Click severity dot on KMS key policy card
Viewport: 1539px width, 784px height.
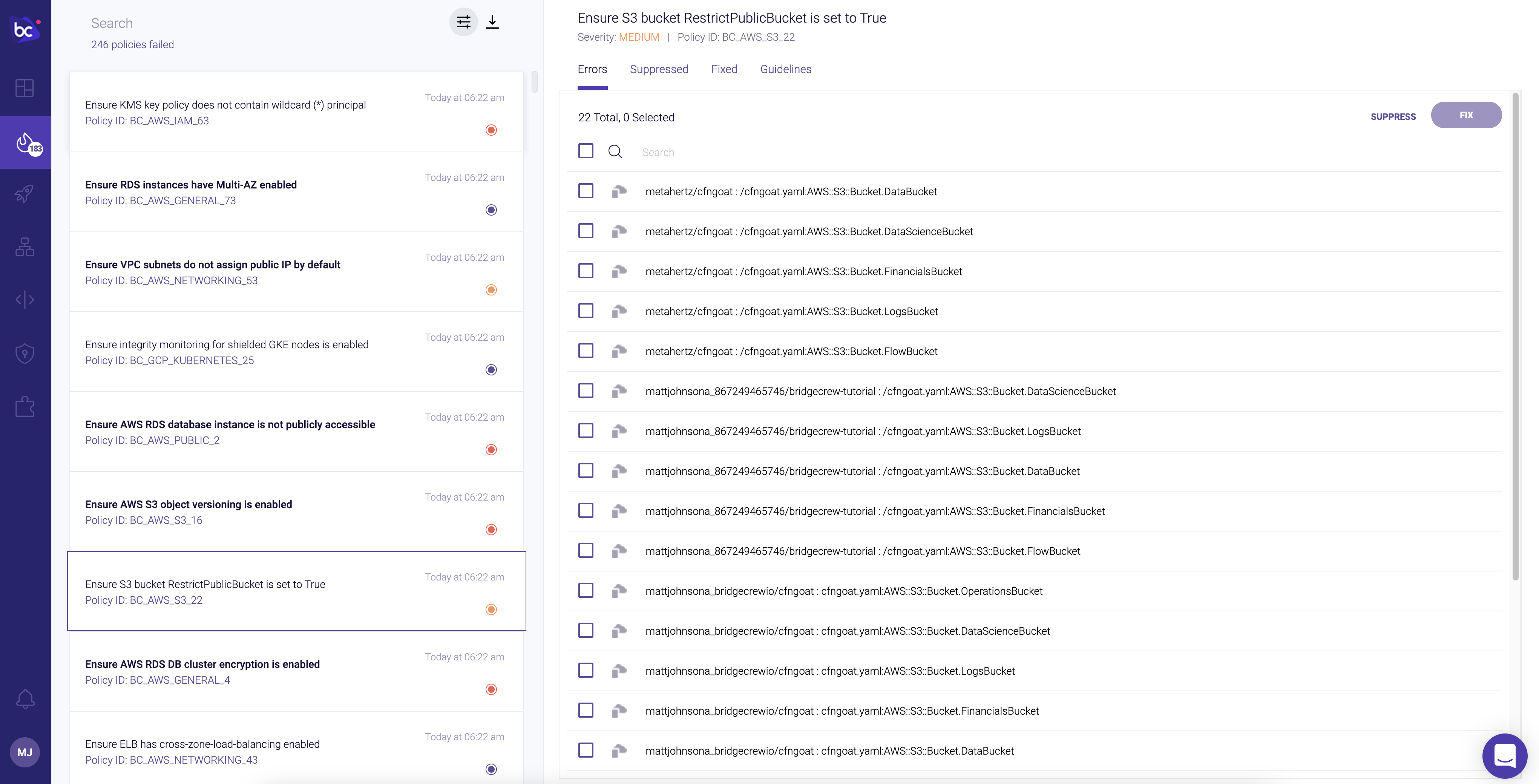[491, 130]
